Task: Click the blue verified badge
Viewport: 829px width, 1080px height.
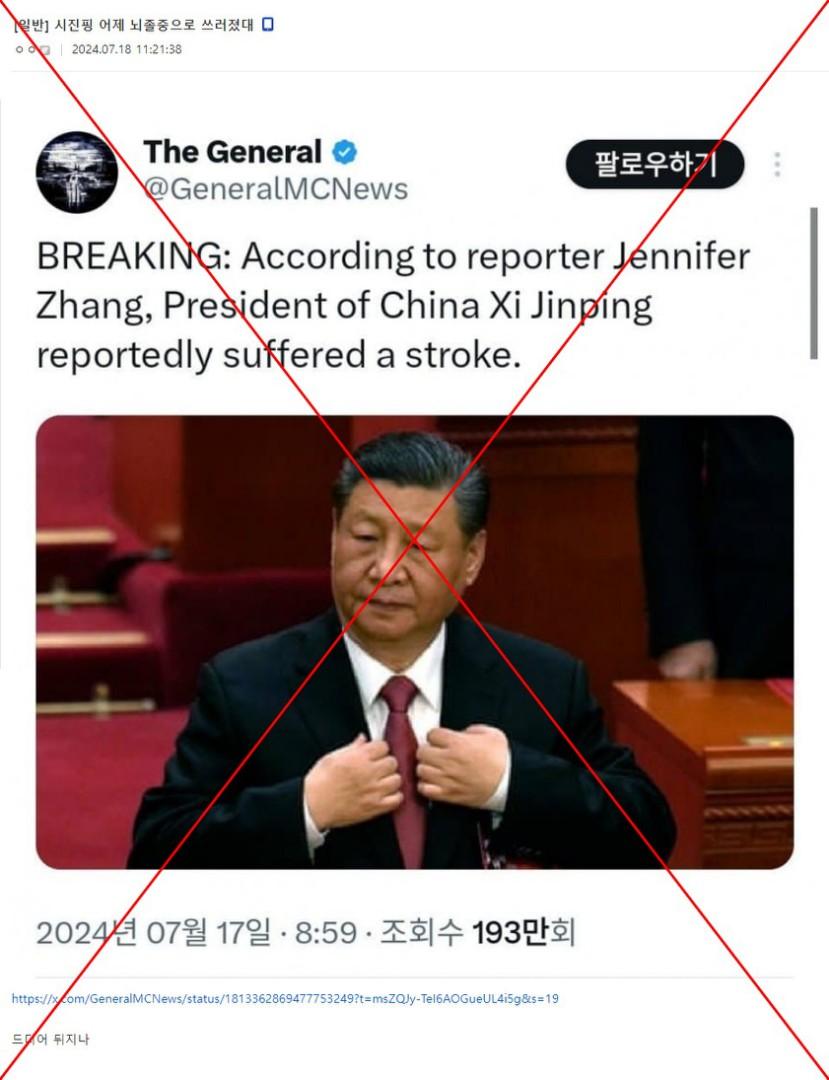Action: 345,152
